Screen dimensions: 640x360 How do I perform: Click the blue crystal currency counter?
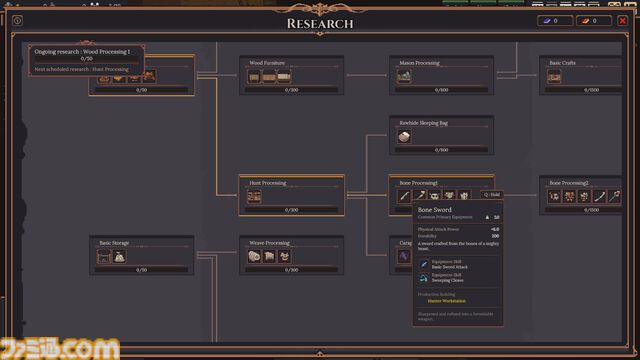coord(555,21)
